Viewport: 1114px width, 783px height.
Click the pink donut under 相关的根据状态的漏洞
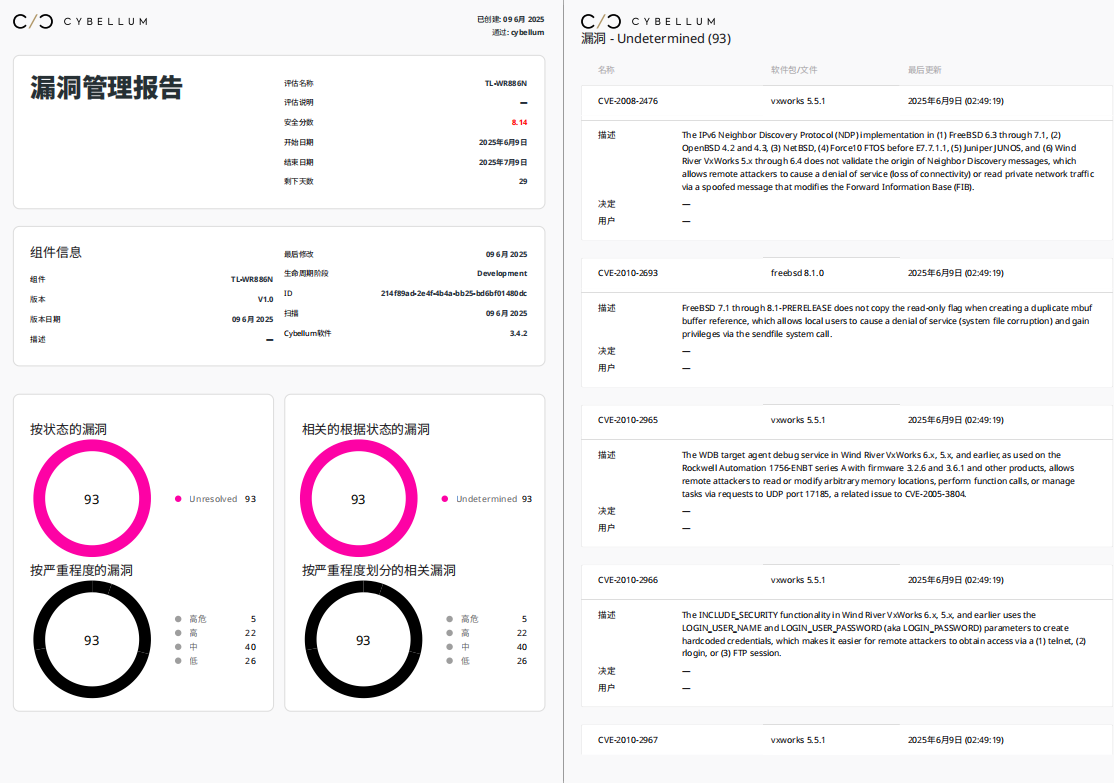358,498
